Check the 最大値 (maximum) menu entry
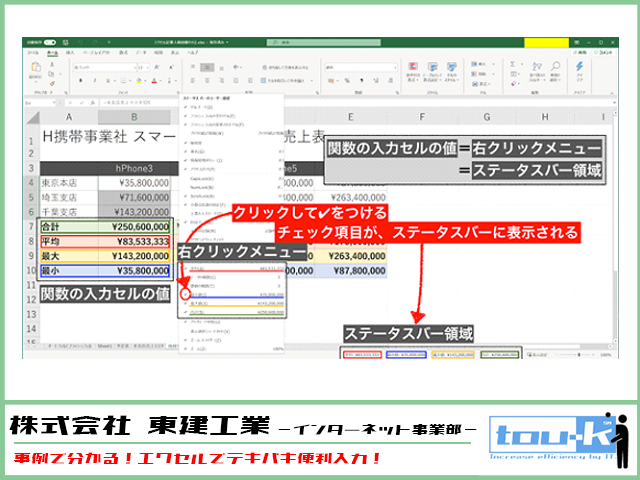The width and height of the screenshot is (640, 480). pos(233,303)
